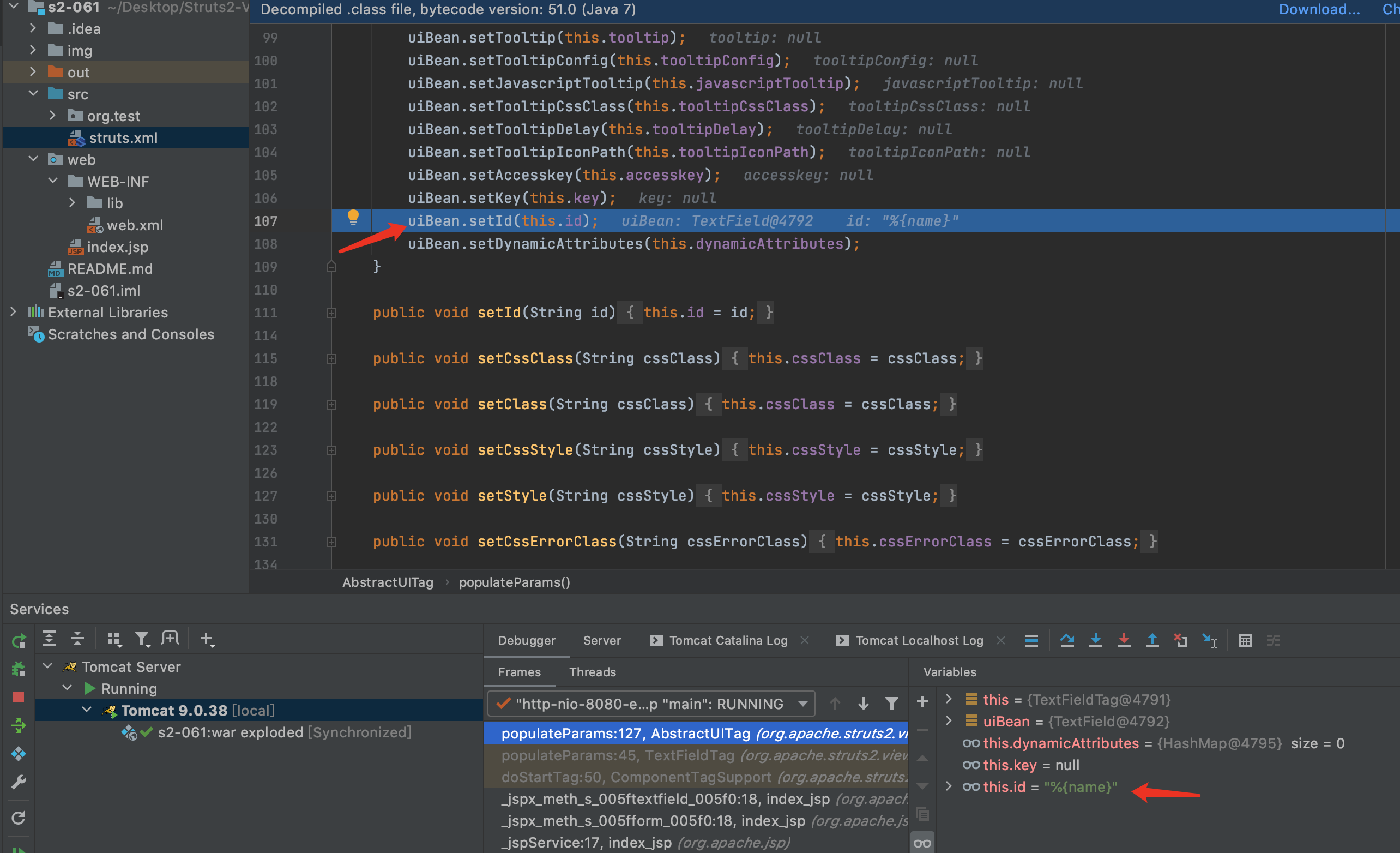The width and height of the screenshot is (1400, 853).
Task: Collapse the Tomcat Server tree node
Action: 48,665
